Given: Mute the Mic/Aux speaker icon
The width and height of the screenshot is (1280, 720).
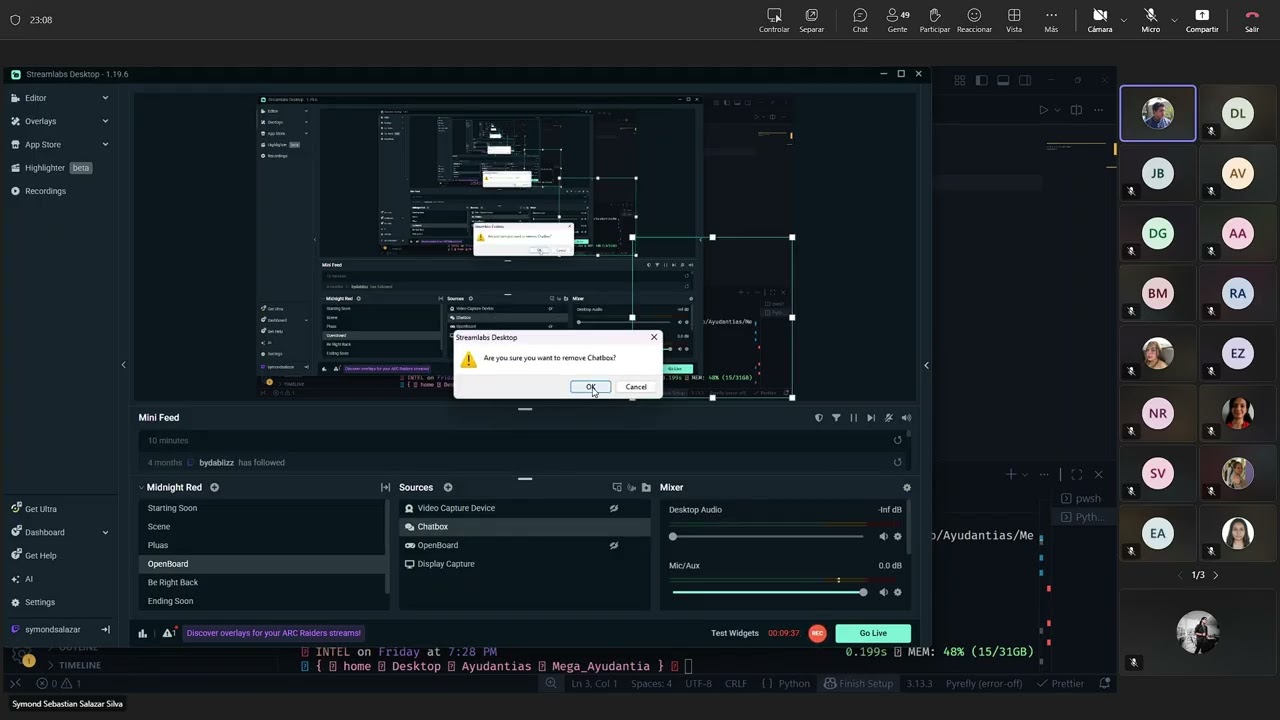Looking at the screenshot, I should coord(883,592).
